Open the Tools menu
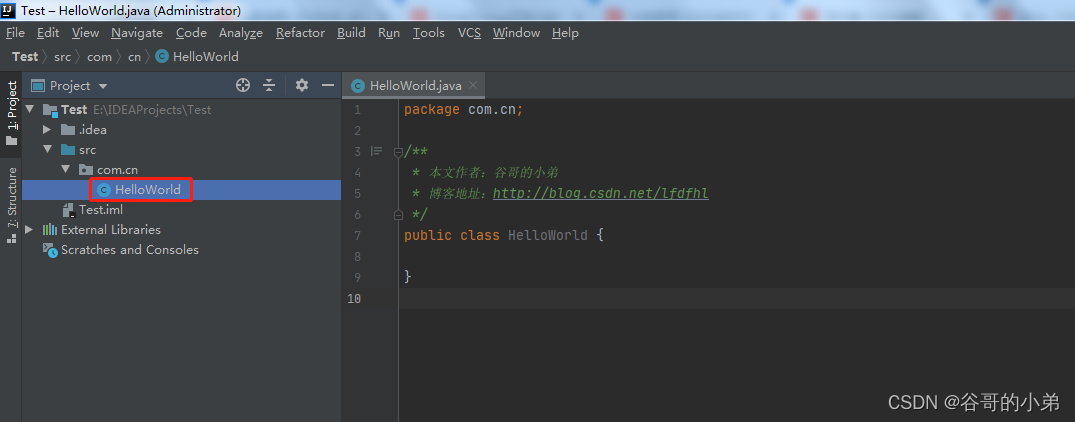This screenshot has width=1075, height=422. point(428,33)
